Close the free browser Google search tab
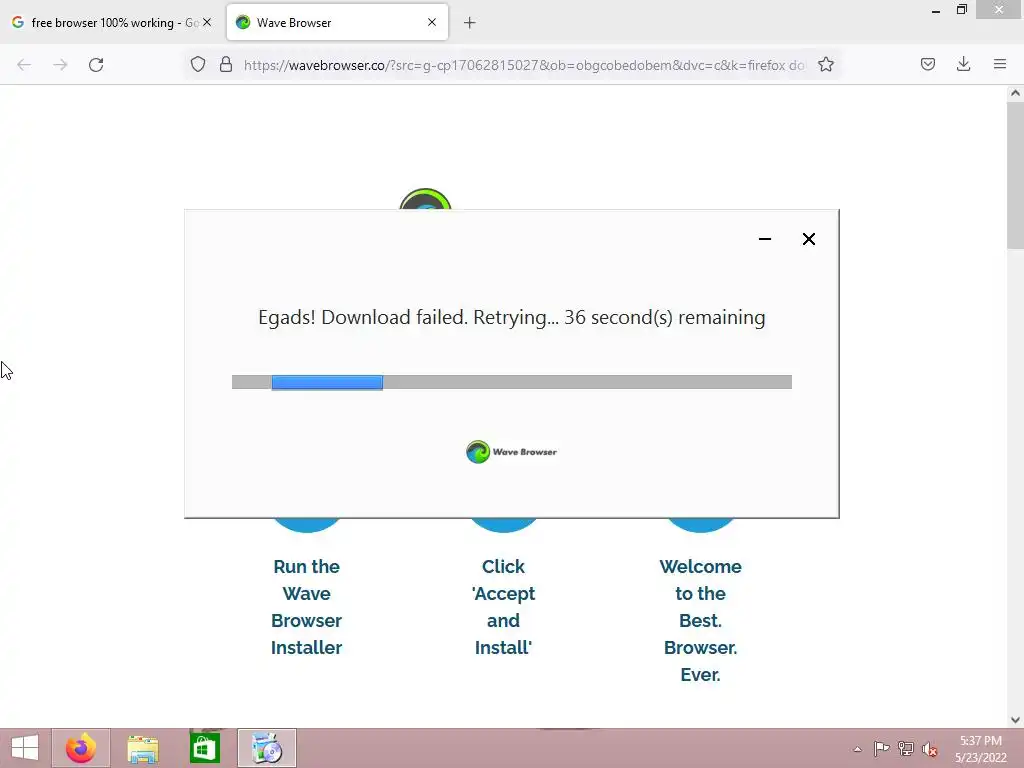The width and height of the screenshot is (1024, 768). pyautogui.click(x=207, y=22)
